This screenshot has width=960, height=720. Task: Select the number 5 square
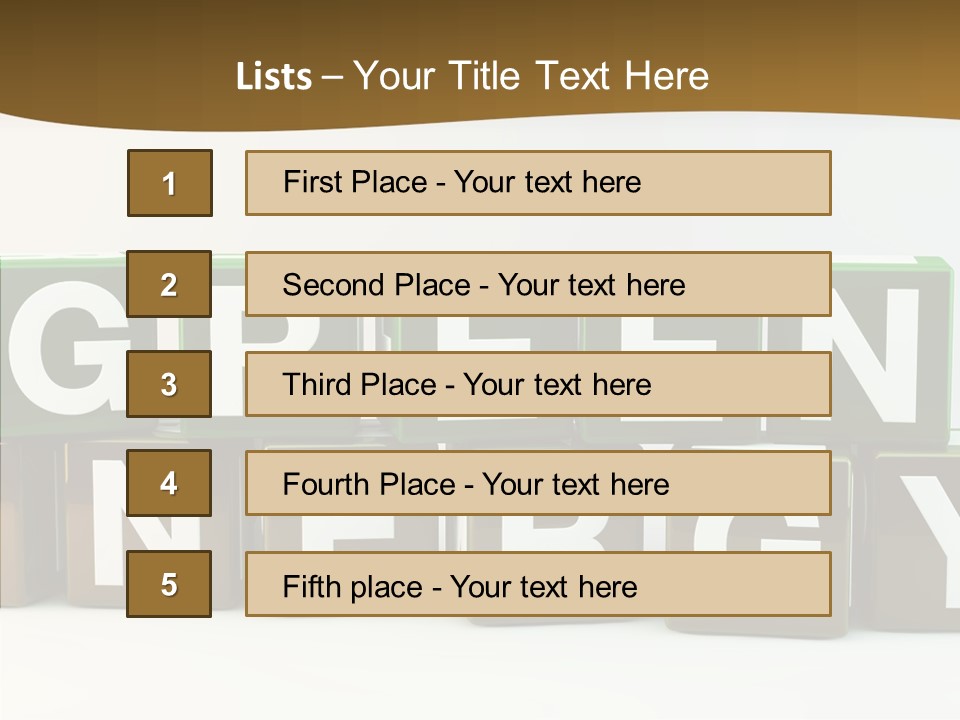click(169, 584)
